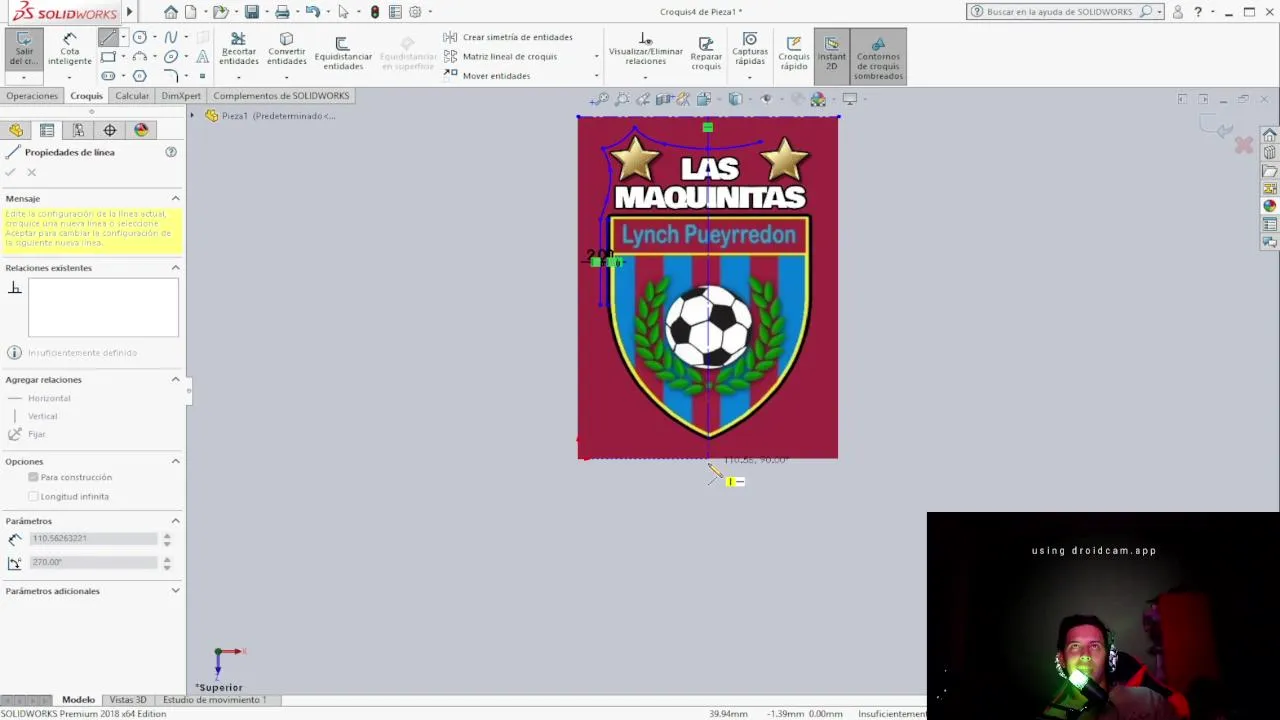The image size is (1280, 720).
Task: Collapse the Opciones section
Action: coord(176,461)
